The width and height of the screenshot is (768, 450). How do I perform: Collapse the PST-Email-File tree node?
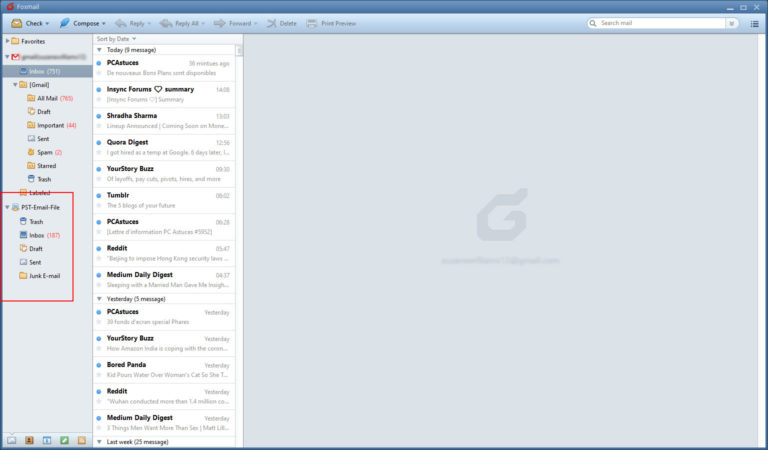click(x=7, y=208)
